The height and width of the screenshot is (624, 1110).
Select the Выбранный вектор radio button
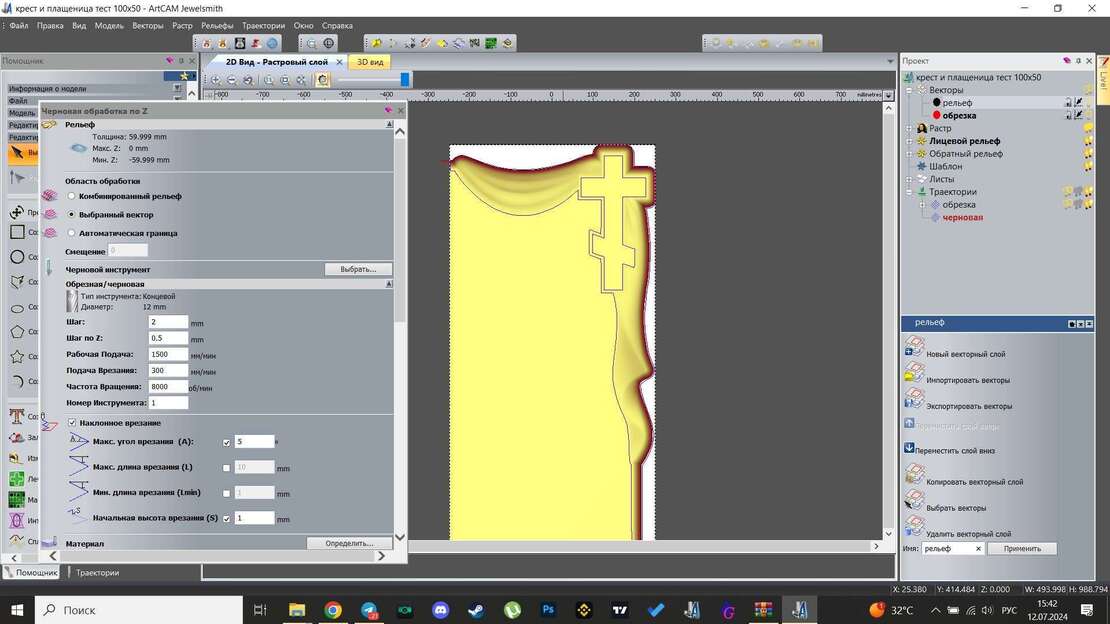click(x=71, y=214)
